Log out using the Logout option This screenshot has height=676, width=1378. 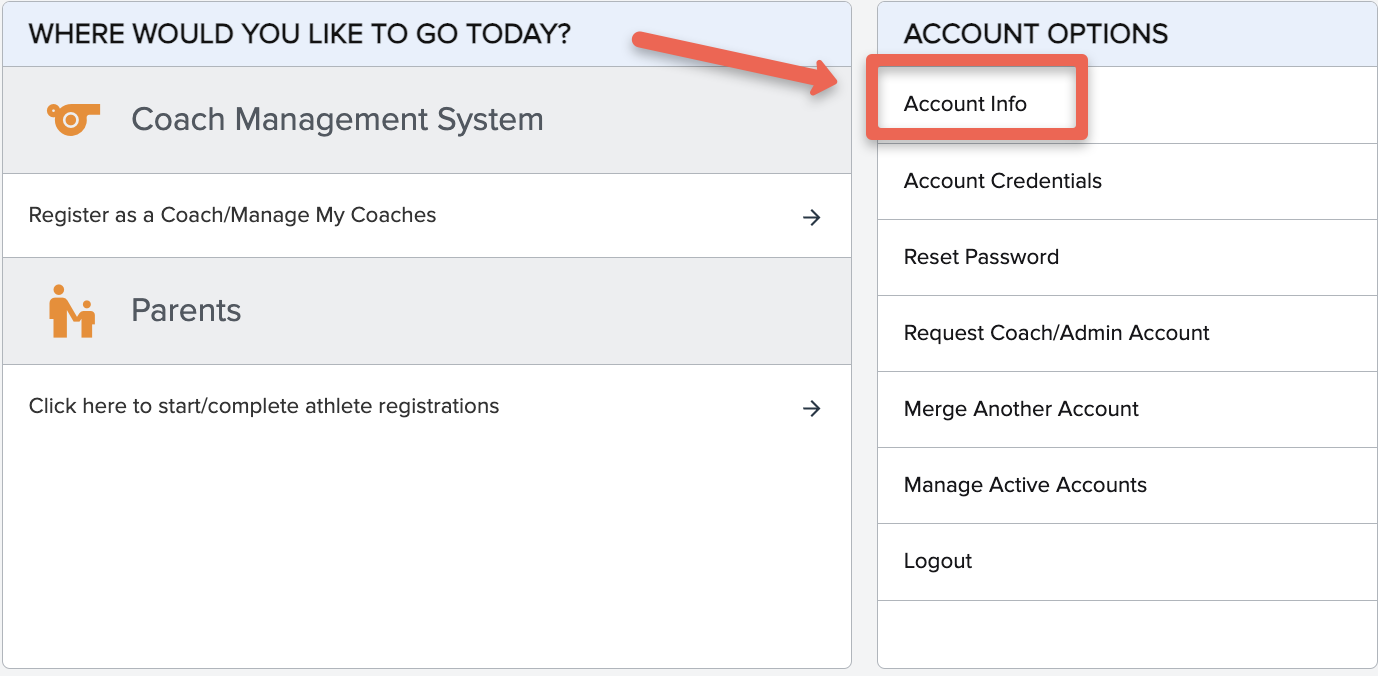pyautogui.click(x=938, y=561)
